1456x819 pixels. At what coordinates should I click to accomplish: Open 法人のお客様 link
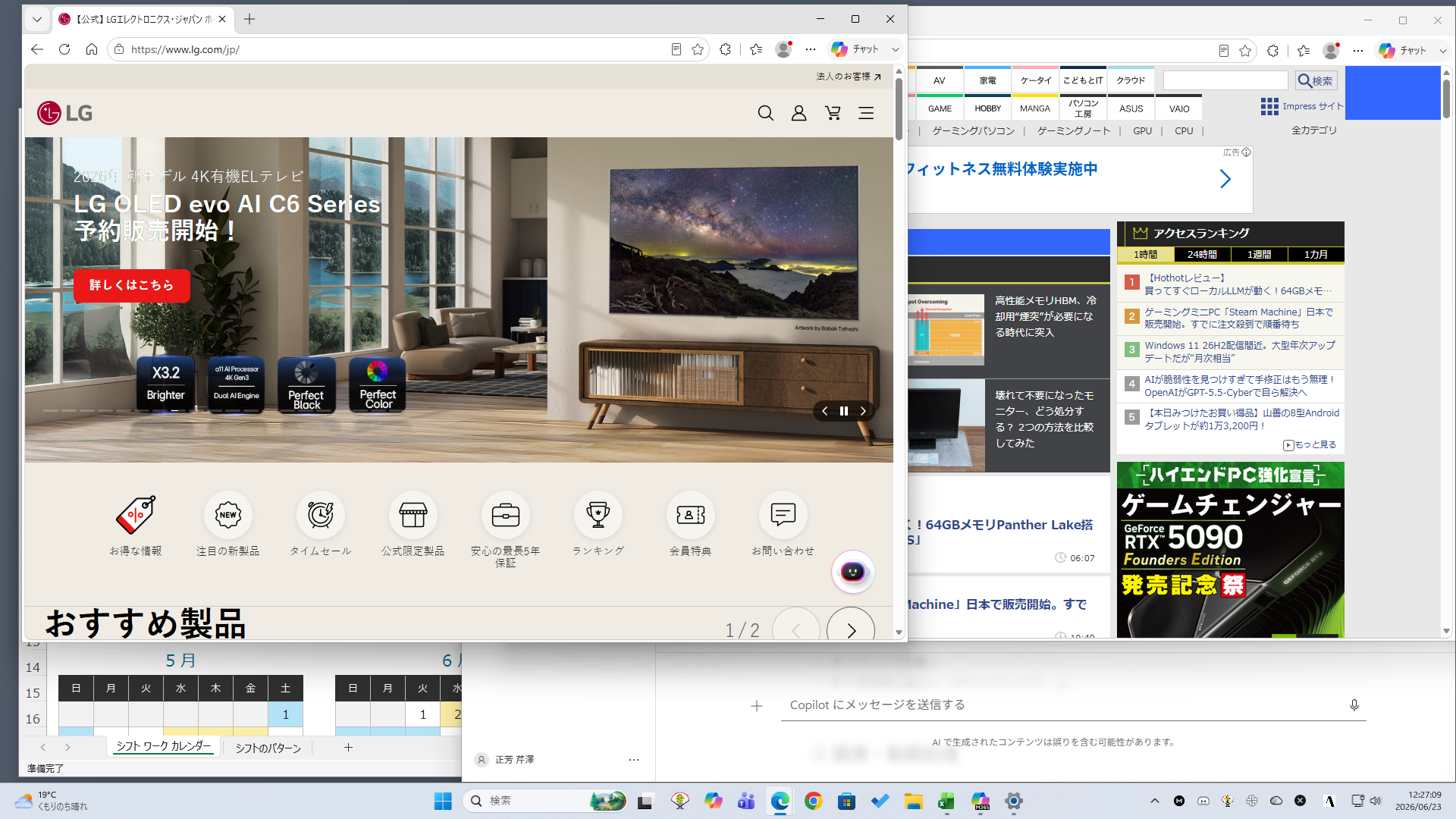[849, 77]
